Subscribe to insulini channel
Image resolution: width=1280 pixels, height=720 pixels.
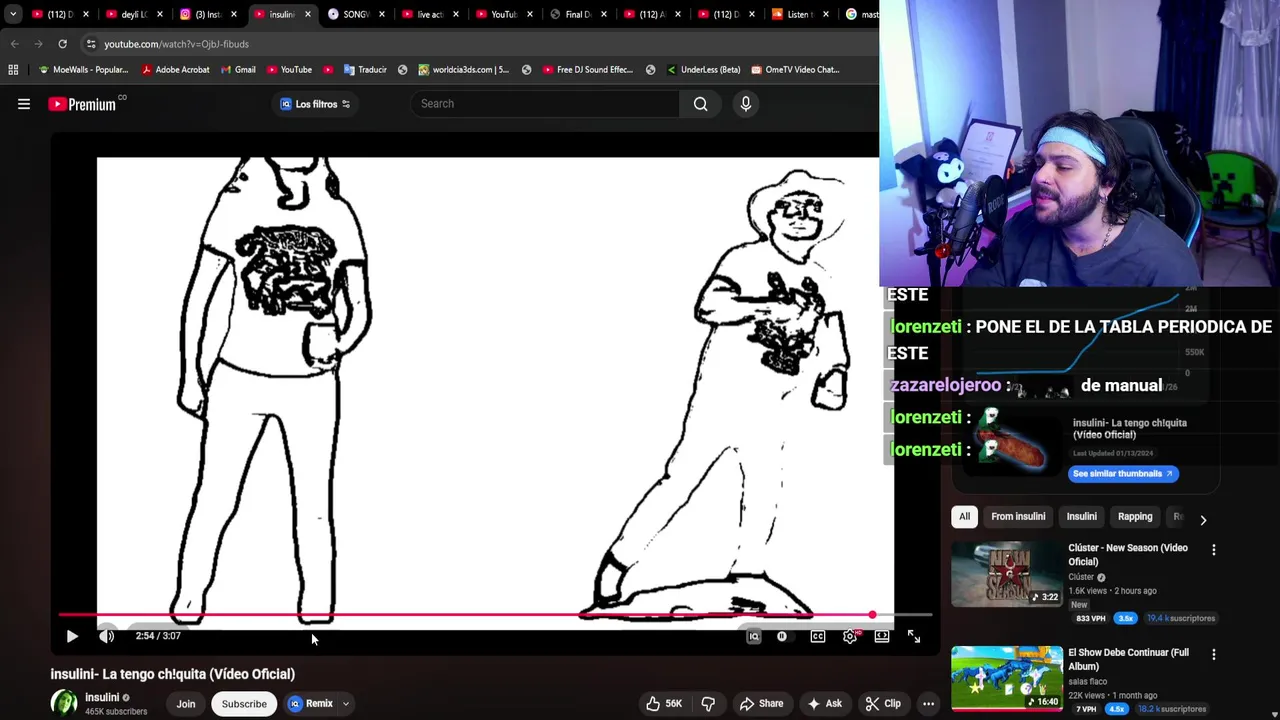pos(244,704)
